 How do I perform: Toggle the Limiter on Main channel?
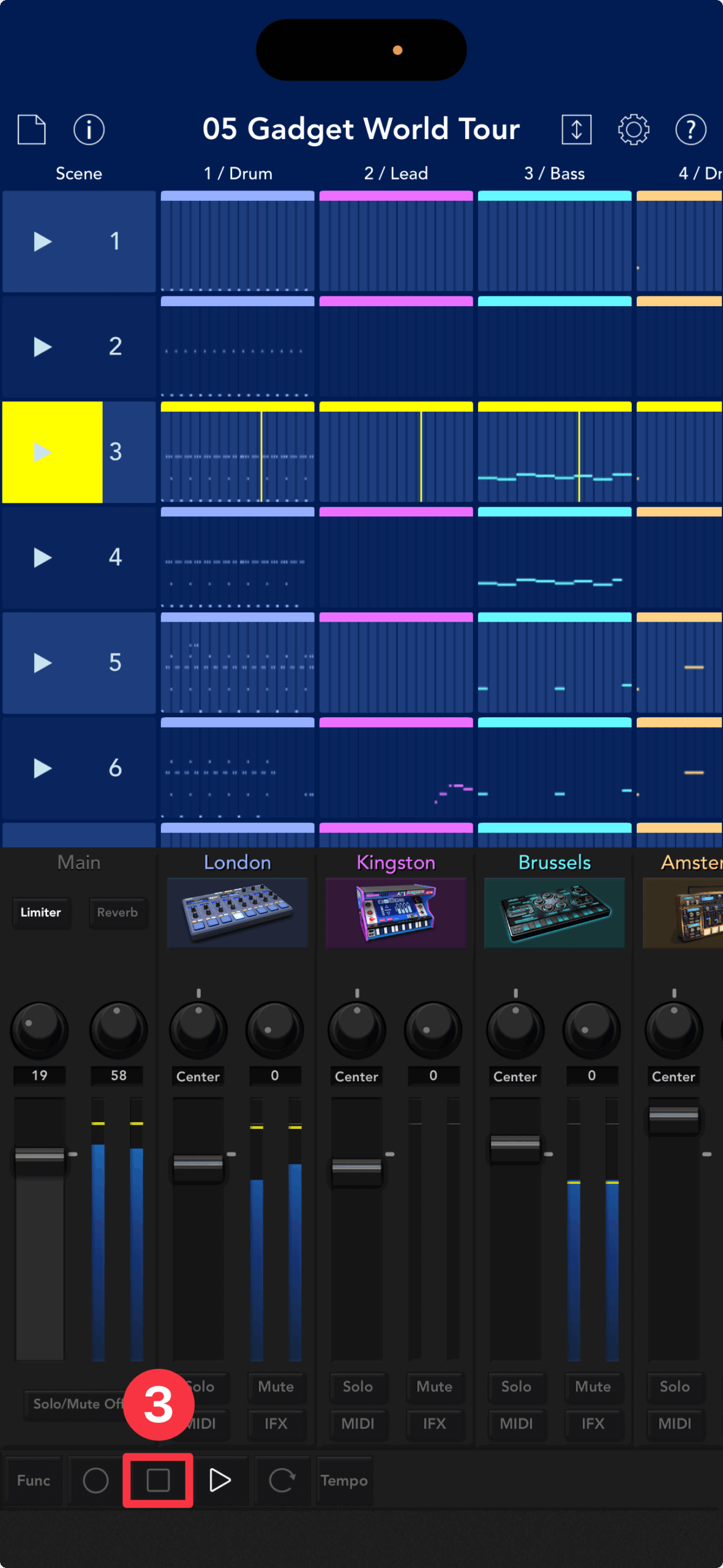tap(41, 912)
